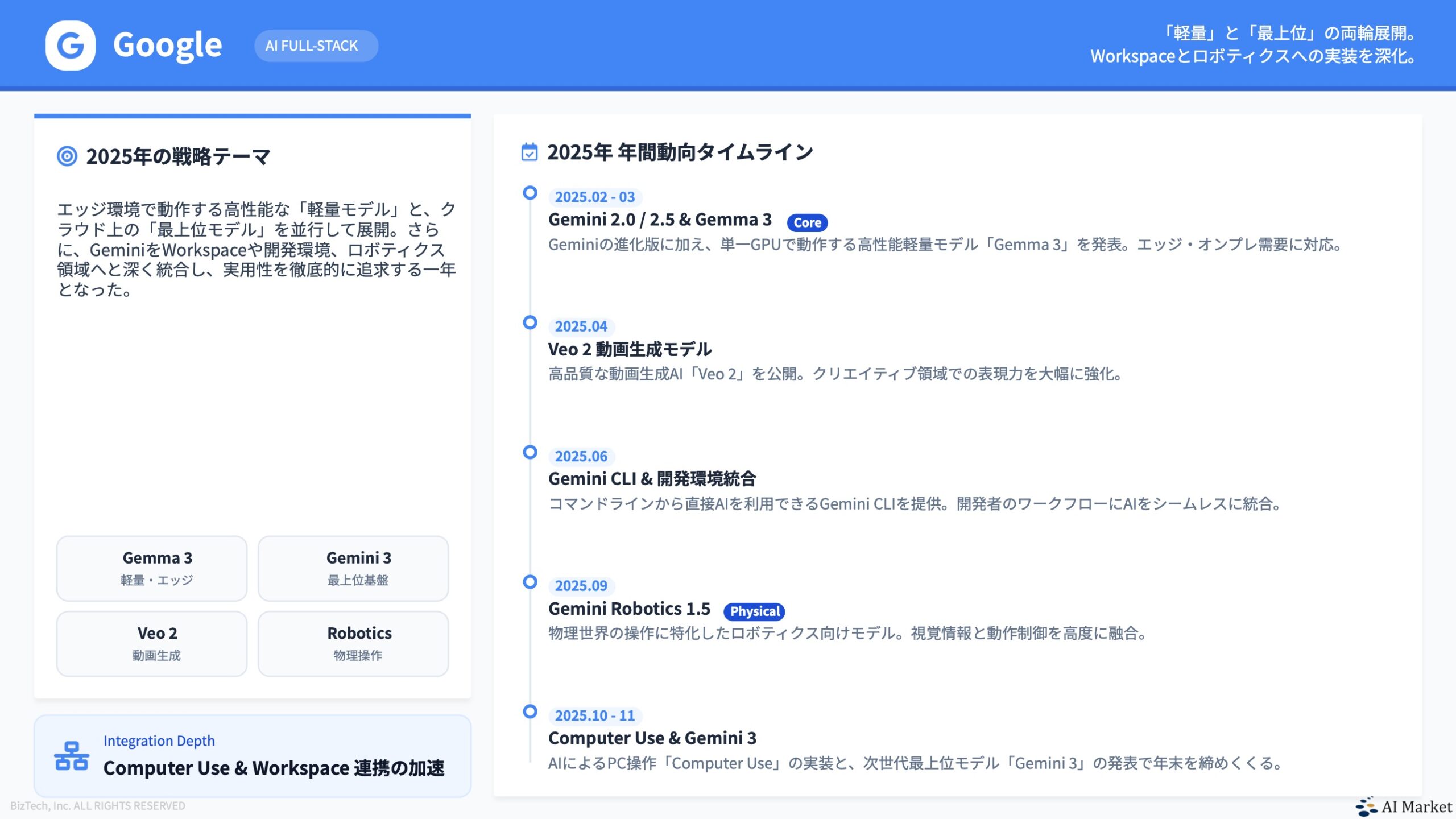Viewport: 1456px width, 819px height.
Task: Expand the 2025.04 date entry
Action: [581, 326]
